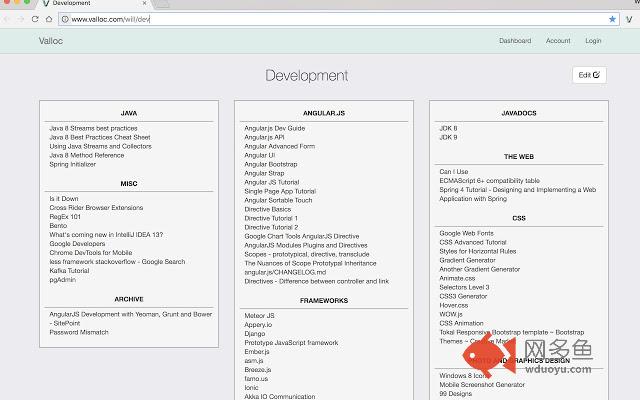The width and height of the screenshot is (640, 400).
Task: Open Another Gradient Generator link
Action: click(x=480, y=269)
